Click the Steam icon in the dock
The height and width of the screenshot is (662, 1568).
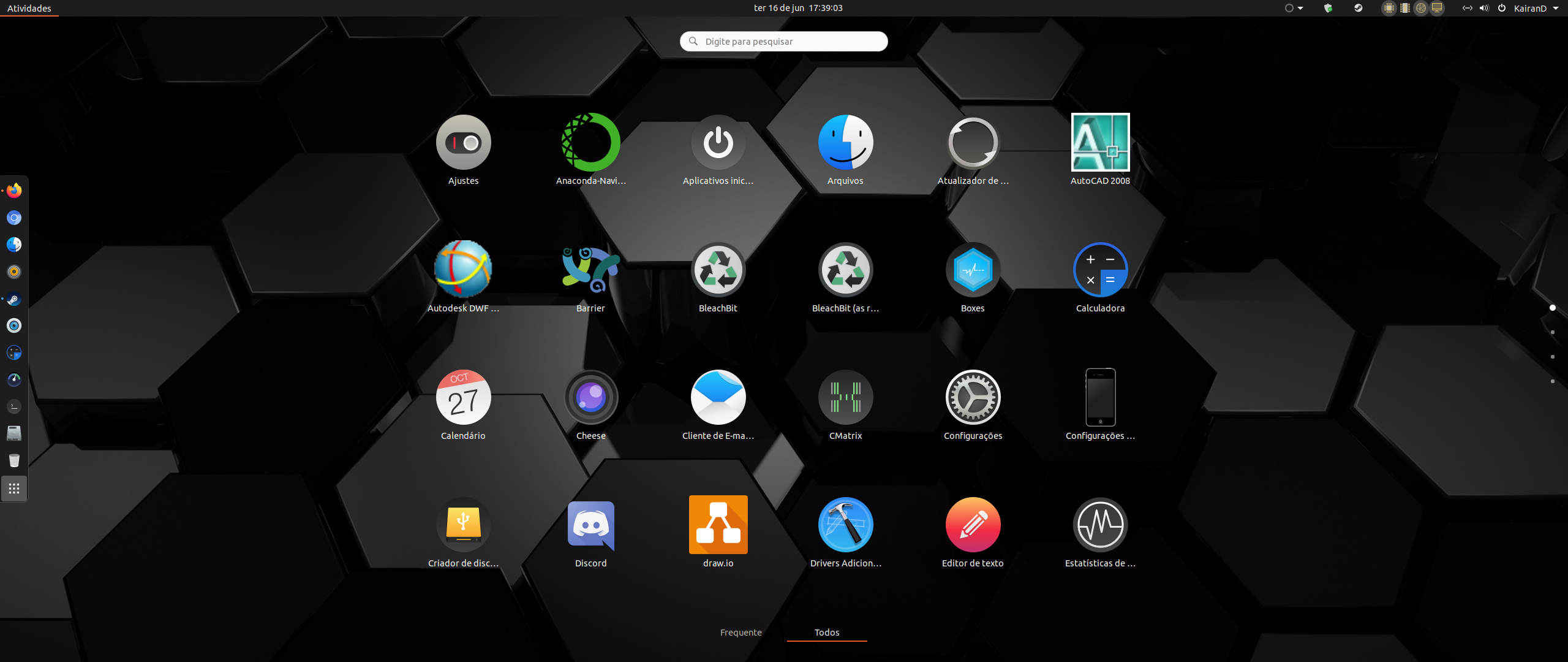click(14, 299)
